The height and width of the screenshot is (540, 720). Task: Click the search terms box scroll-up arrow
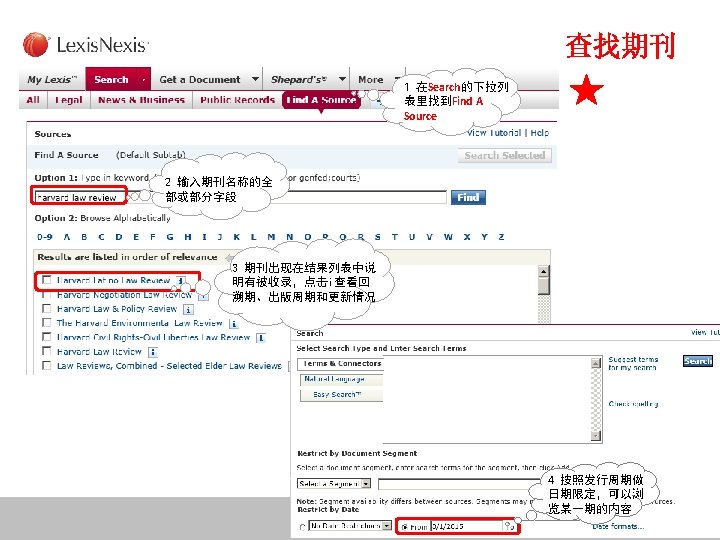click(x=596, y=363)
